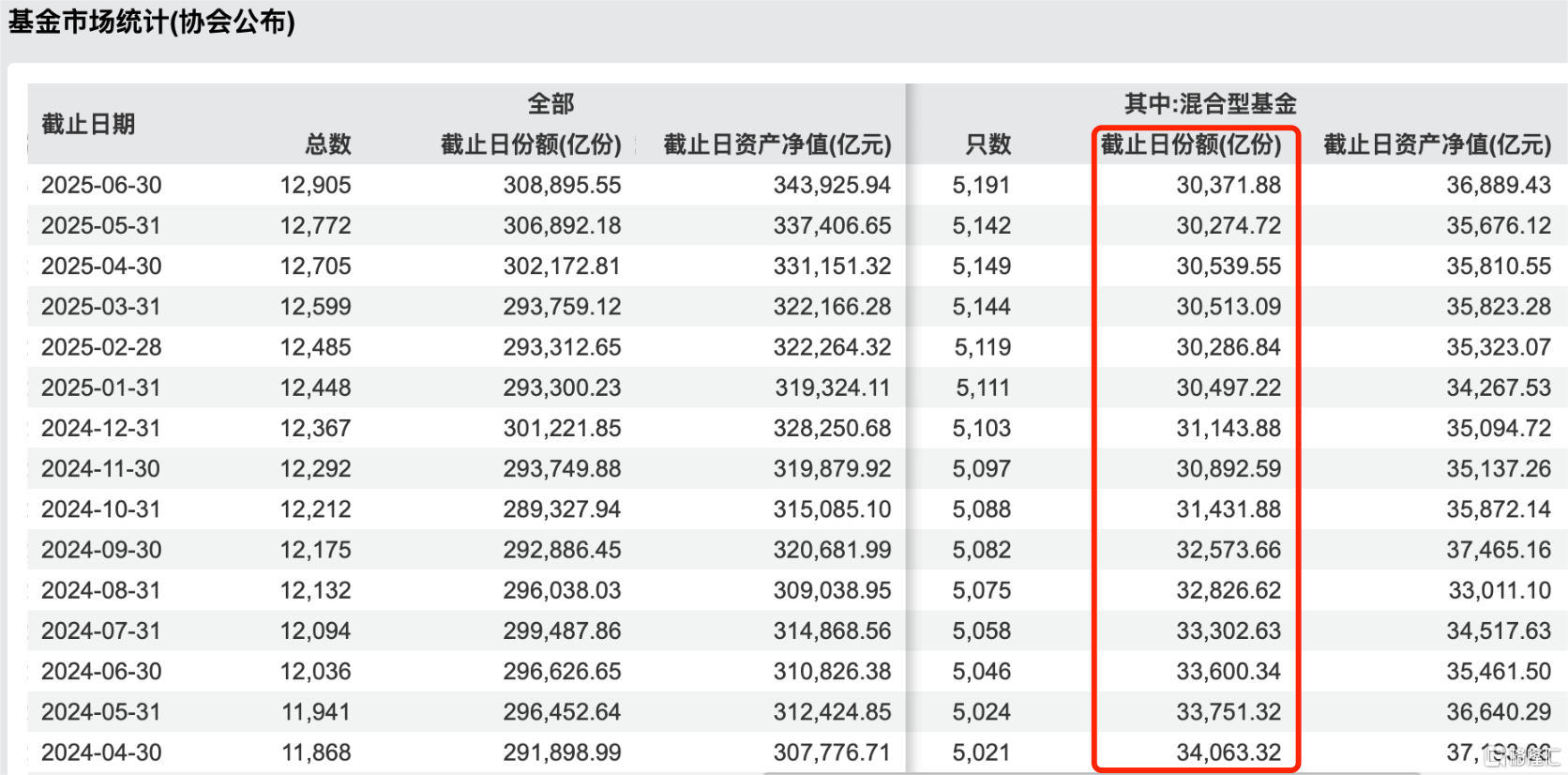Click net asset value 309,038.95
This screenshot has width=1568, height=775.
(x=832, y=590)
